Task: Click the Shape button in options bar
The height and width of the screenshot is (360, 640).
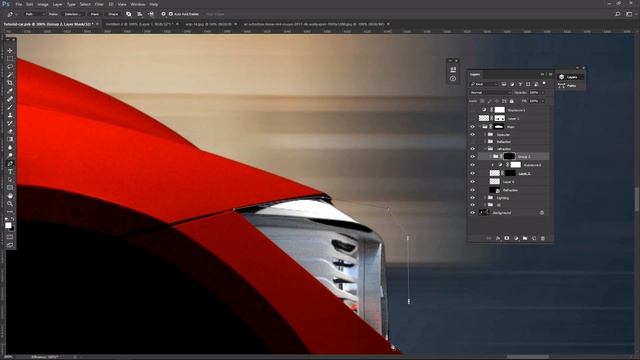Action: [113, 14]
